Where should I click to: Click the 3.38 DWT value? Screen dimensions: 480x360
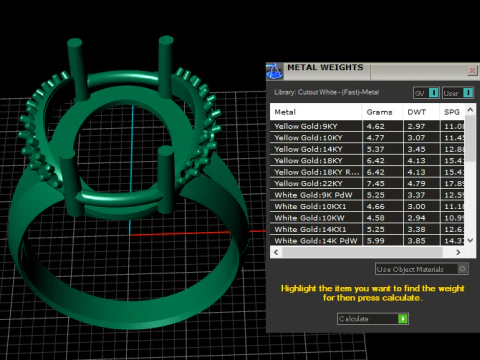tap(416, 229)
